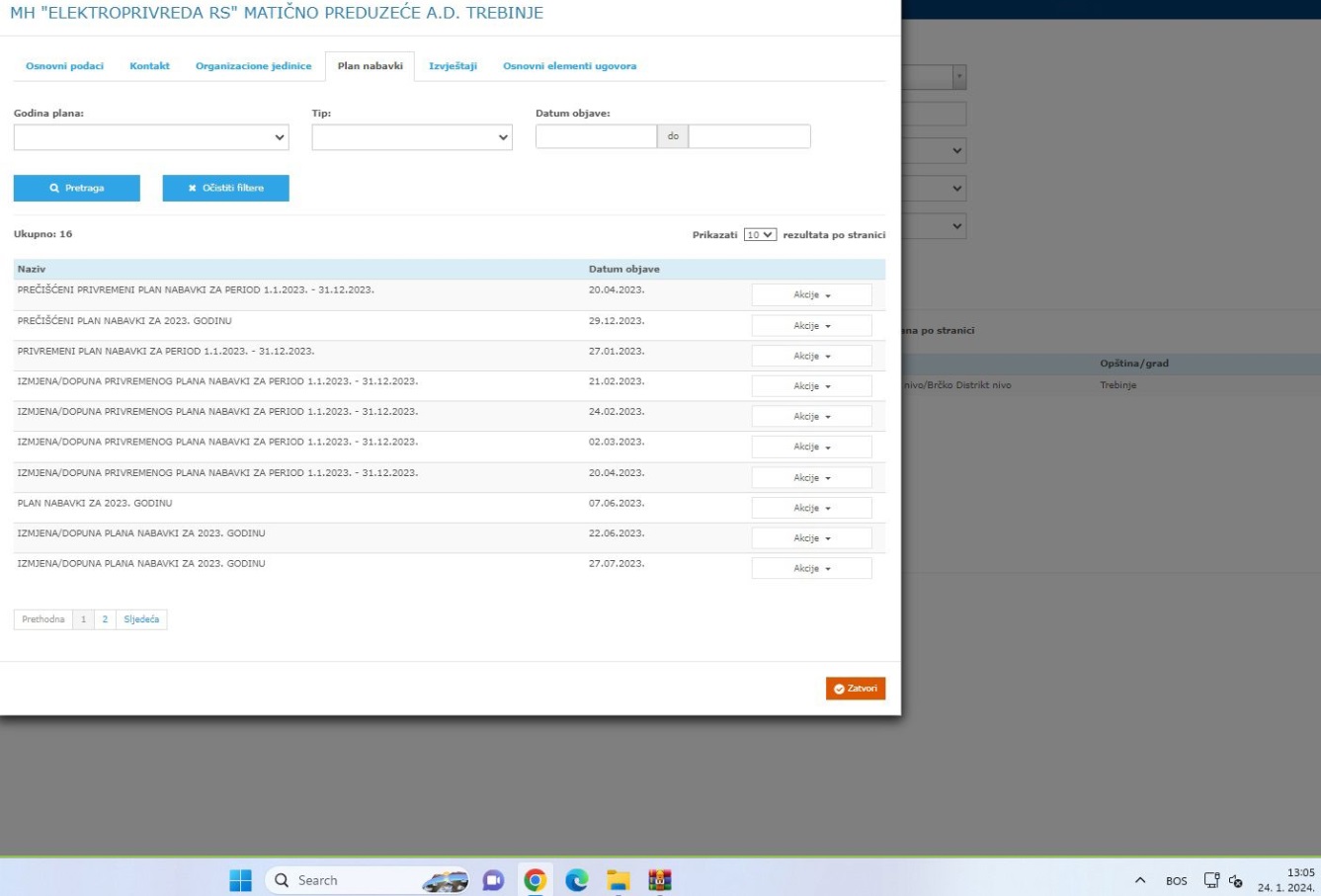Image resolution: width=1321 pixels, height=896 pixels.
Task: Open the purple chat app in taskbar
Action: (x=493, y=880)
